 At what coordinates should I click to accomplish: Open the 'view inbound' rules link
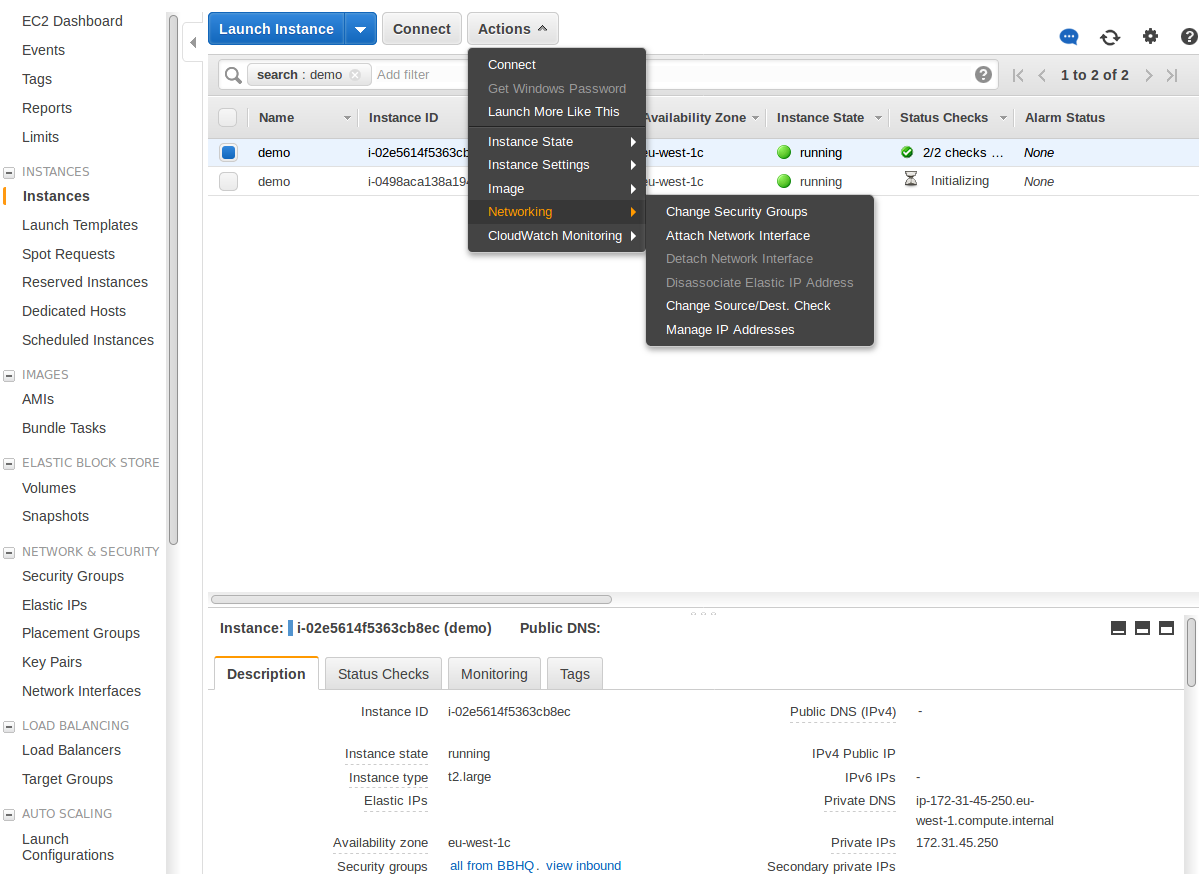coord(583,866)
